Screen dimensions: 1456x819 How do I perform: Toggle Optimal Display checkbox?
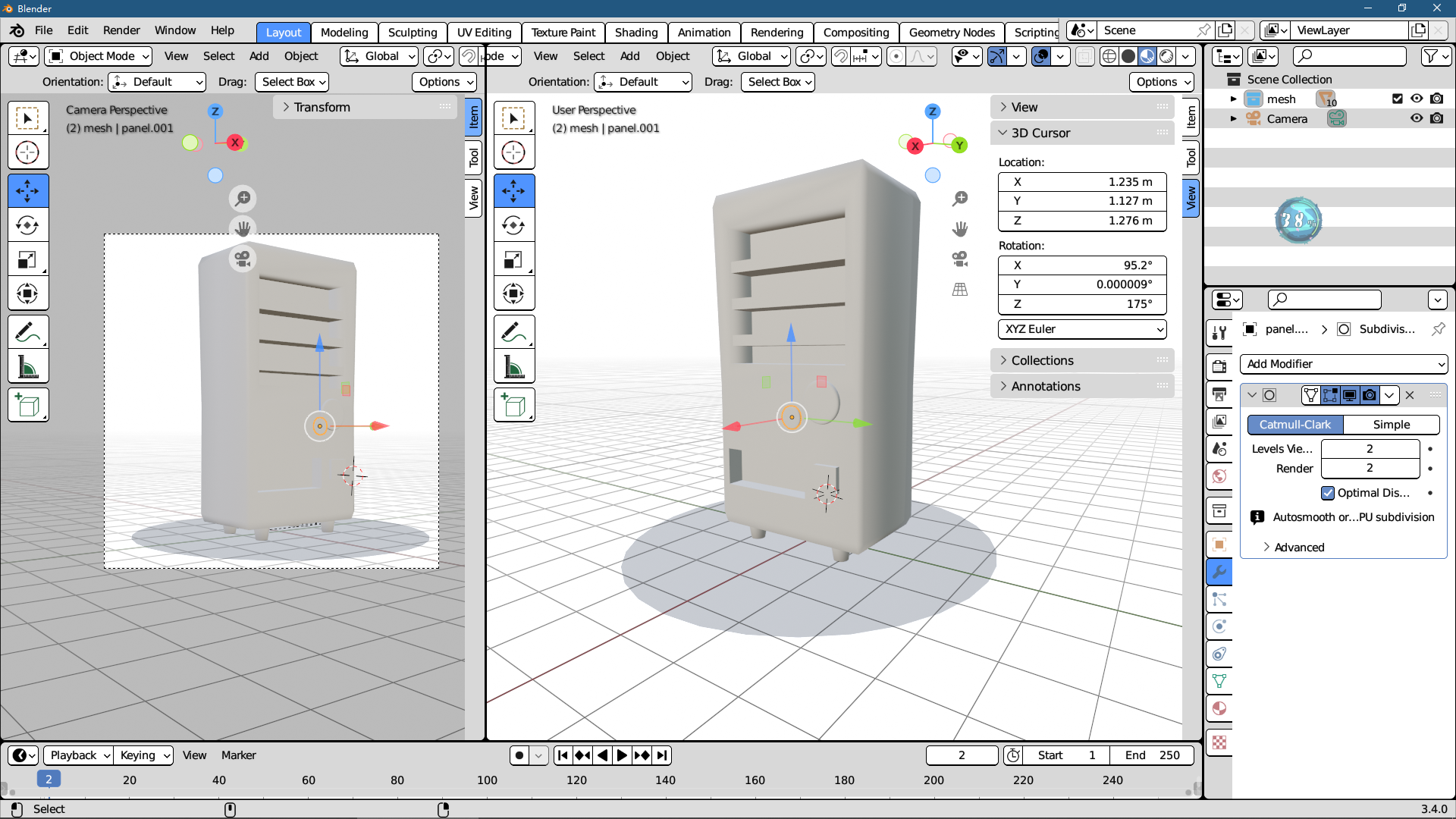pos(1328,493)
